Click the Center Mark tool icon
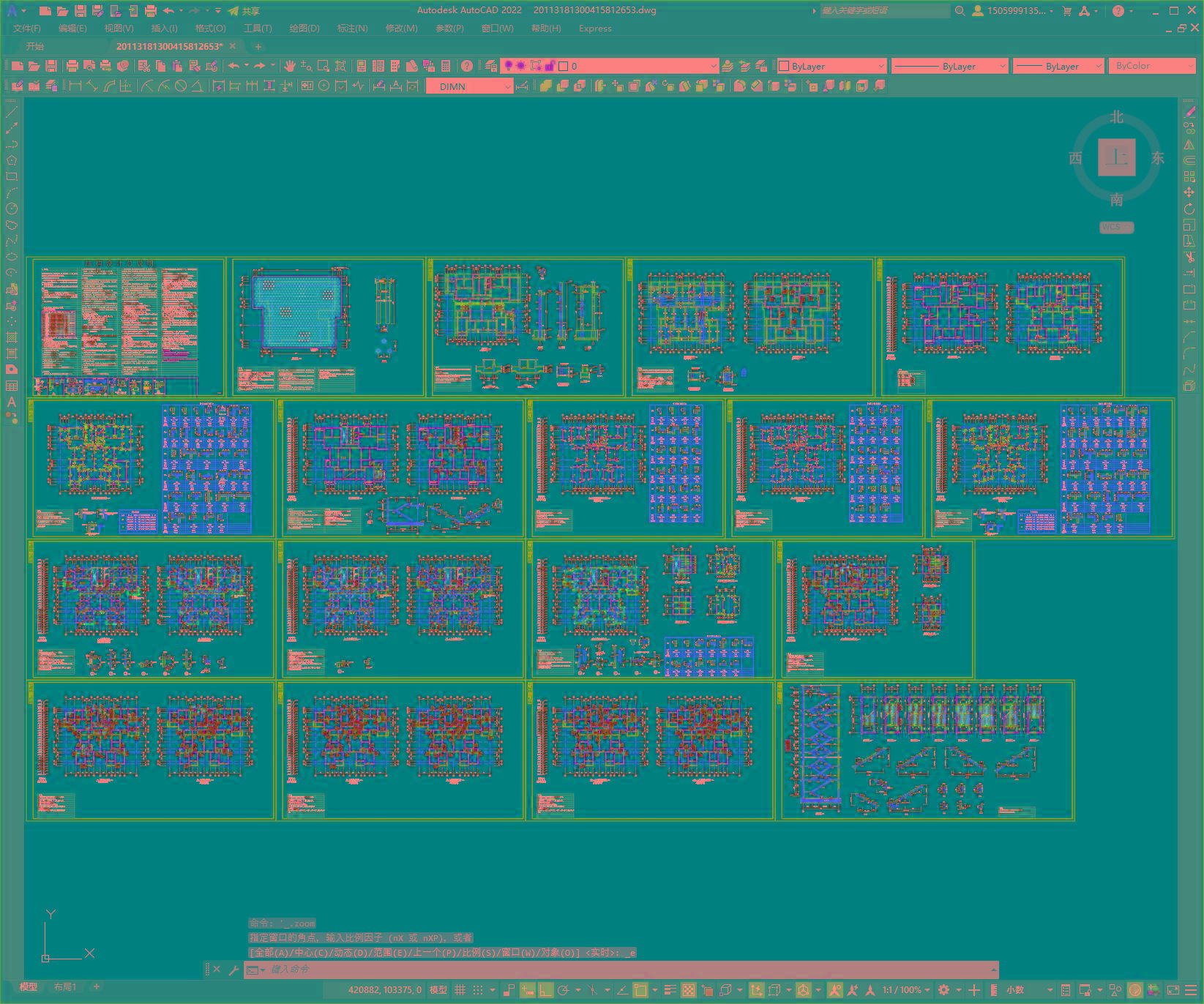Viewport: 1204px width, 1004px height. (x=324, y=86)
